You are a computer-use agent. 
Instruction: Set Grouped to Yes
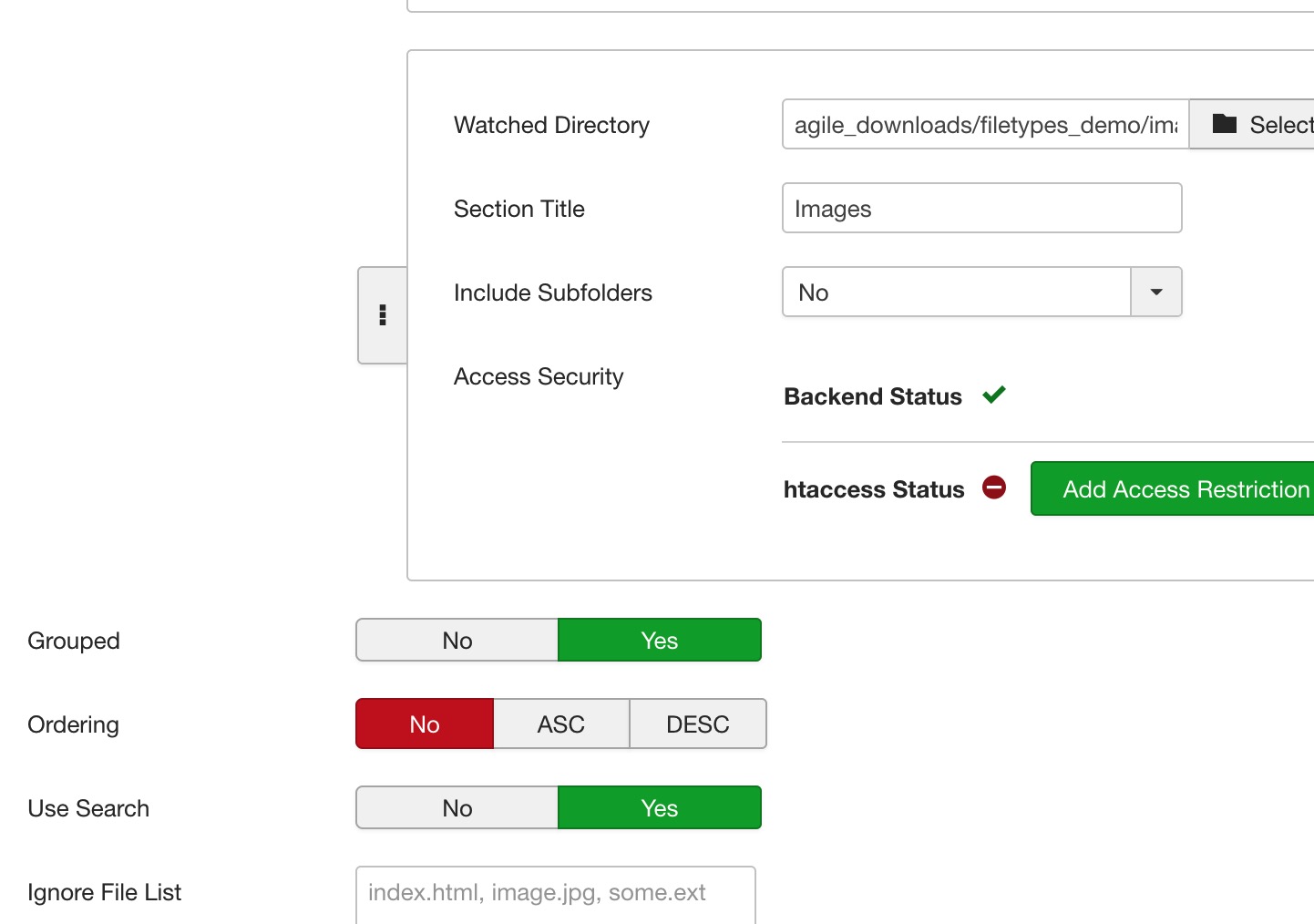coord(660,640)
